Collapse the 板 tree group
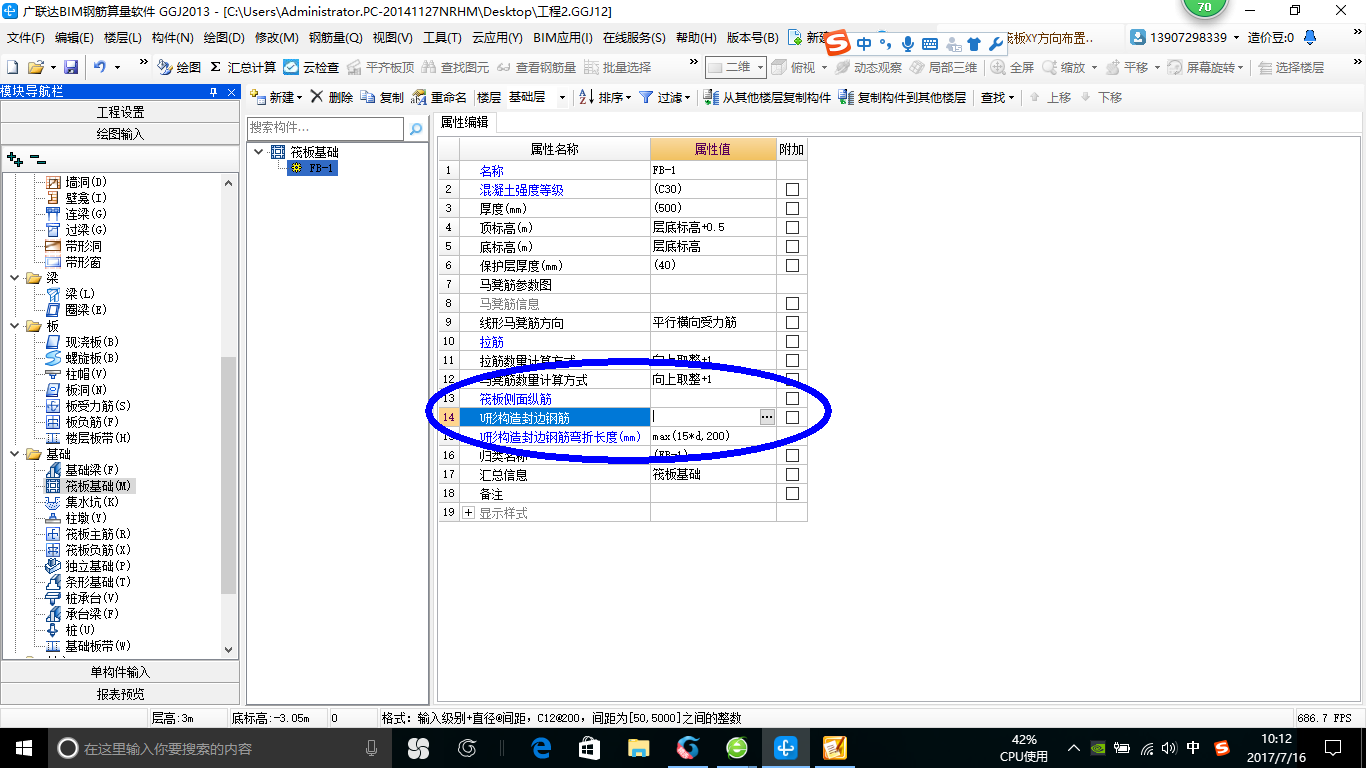The width and height of the screenshot is (1366, 768). [x=15, y=326]
